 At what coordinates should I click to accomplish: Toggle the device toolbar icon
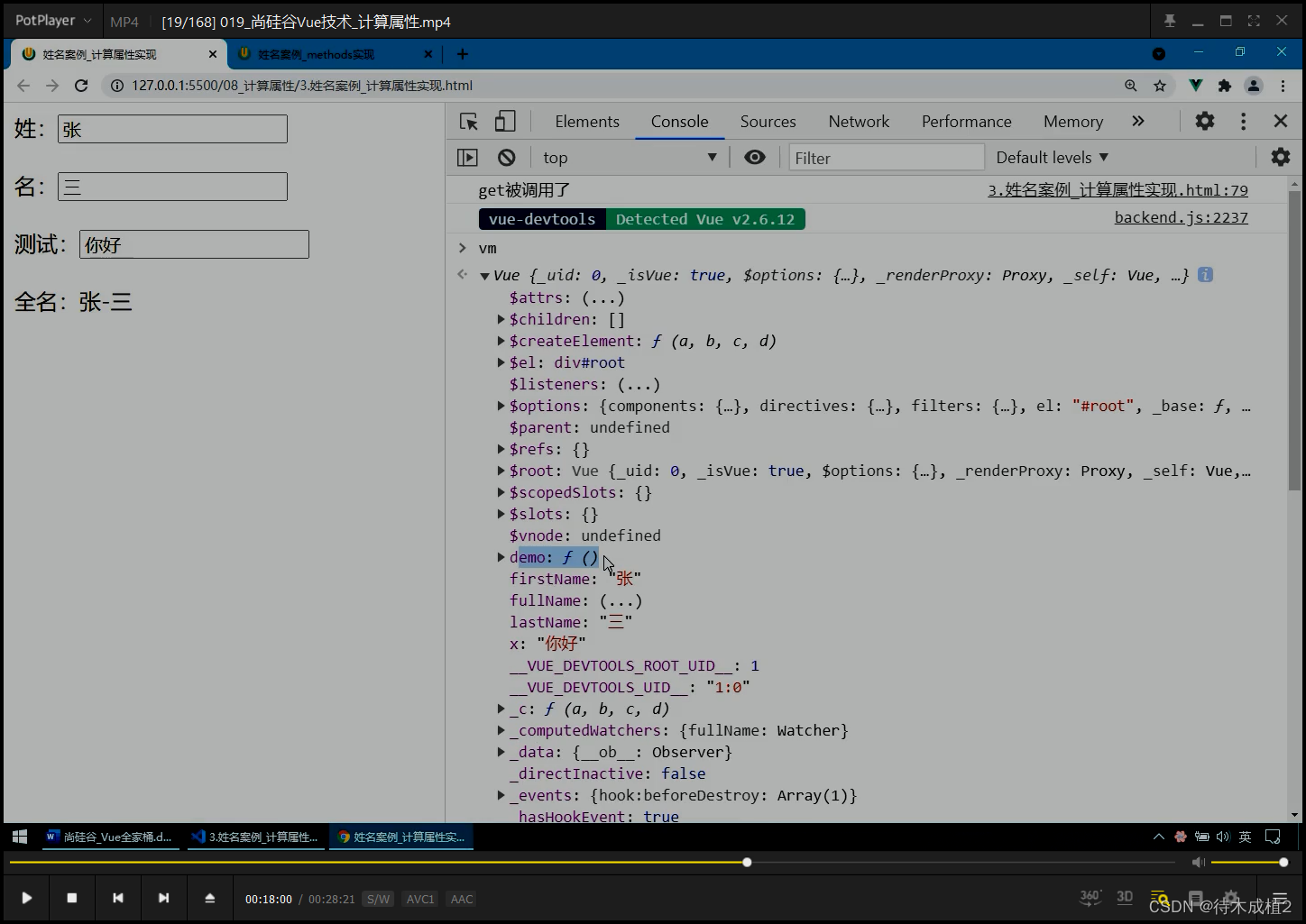tap(505, 122)
